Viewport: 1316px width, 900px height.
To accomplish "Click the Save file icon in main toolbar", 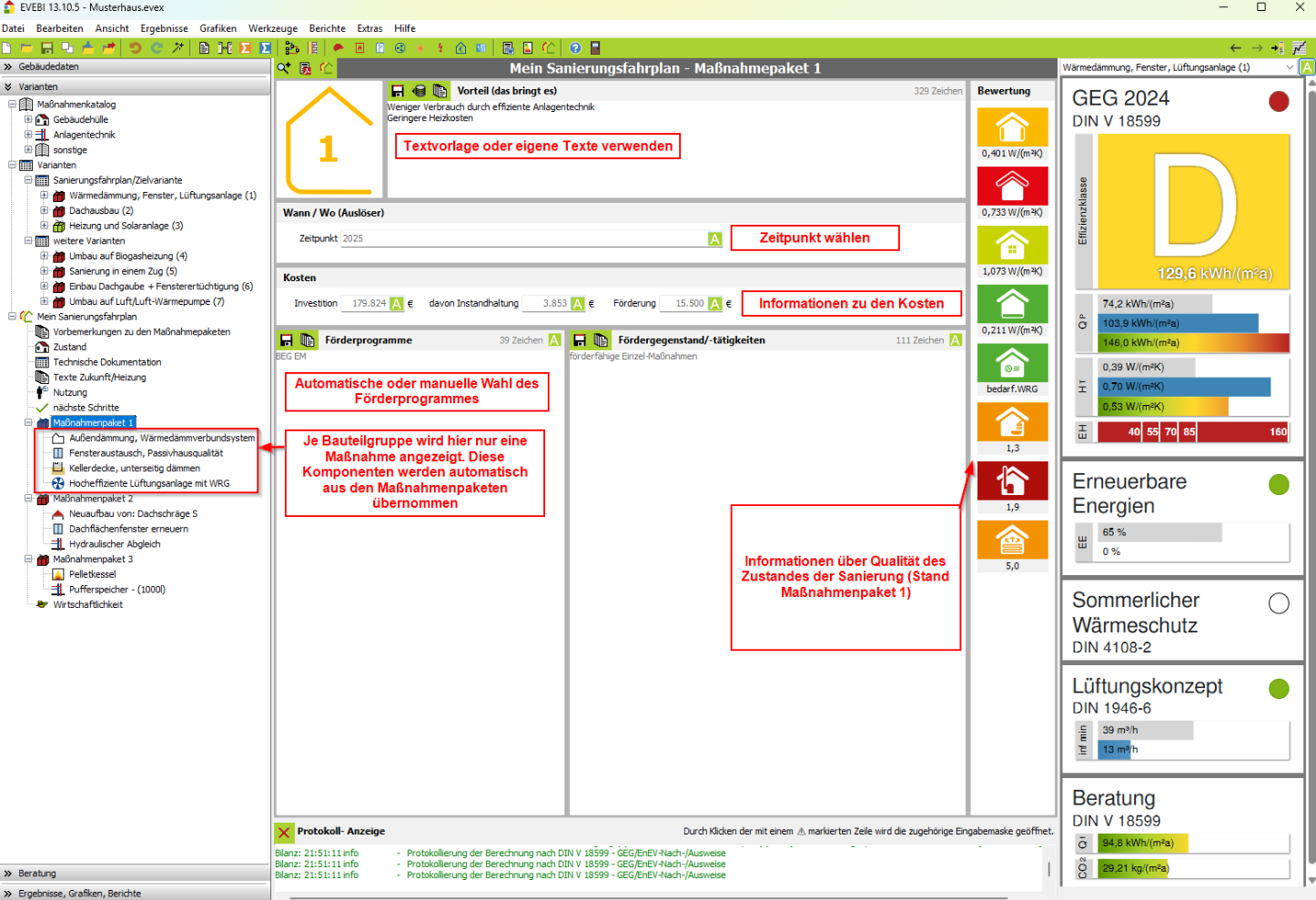I will coord(46,48).
